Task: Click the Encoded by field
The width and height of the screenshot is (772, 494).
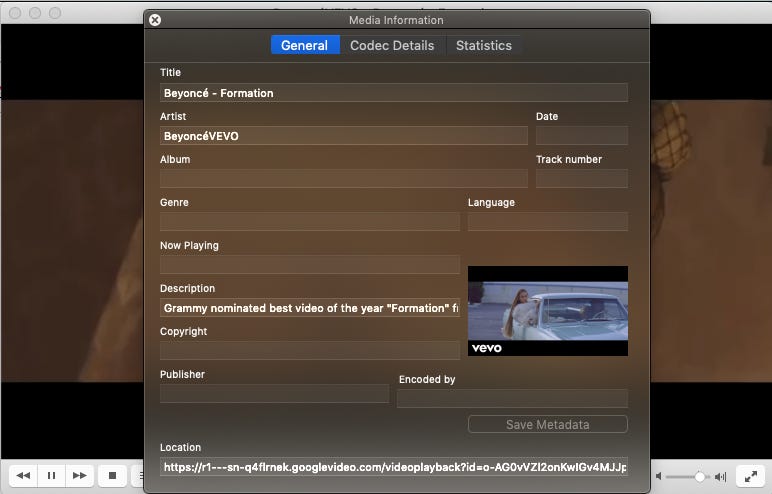Action: pos(513,398)
